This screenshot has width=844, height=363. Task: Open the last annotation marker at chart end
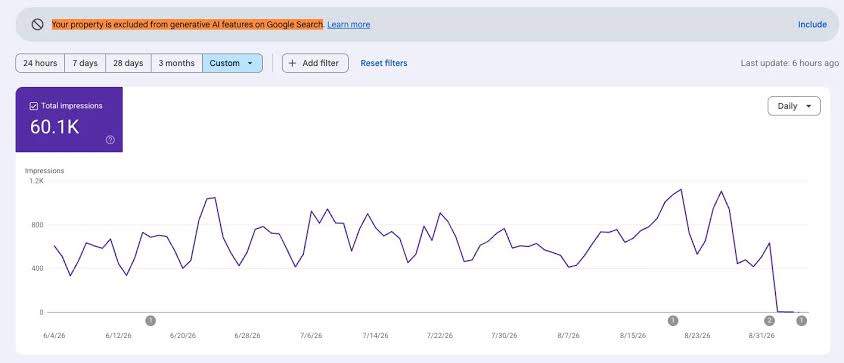pos(801,321)
